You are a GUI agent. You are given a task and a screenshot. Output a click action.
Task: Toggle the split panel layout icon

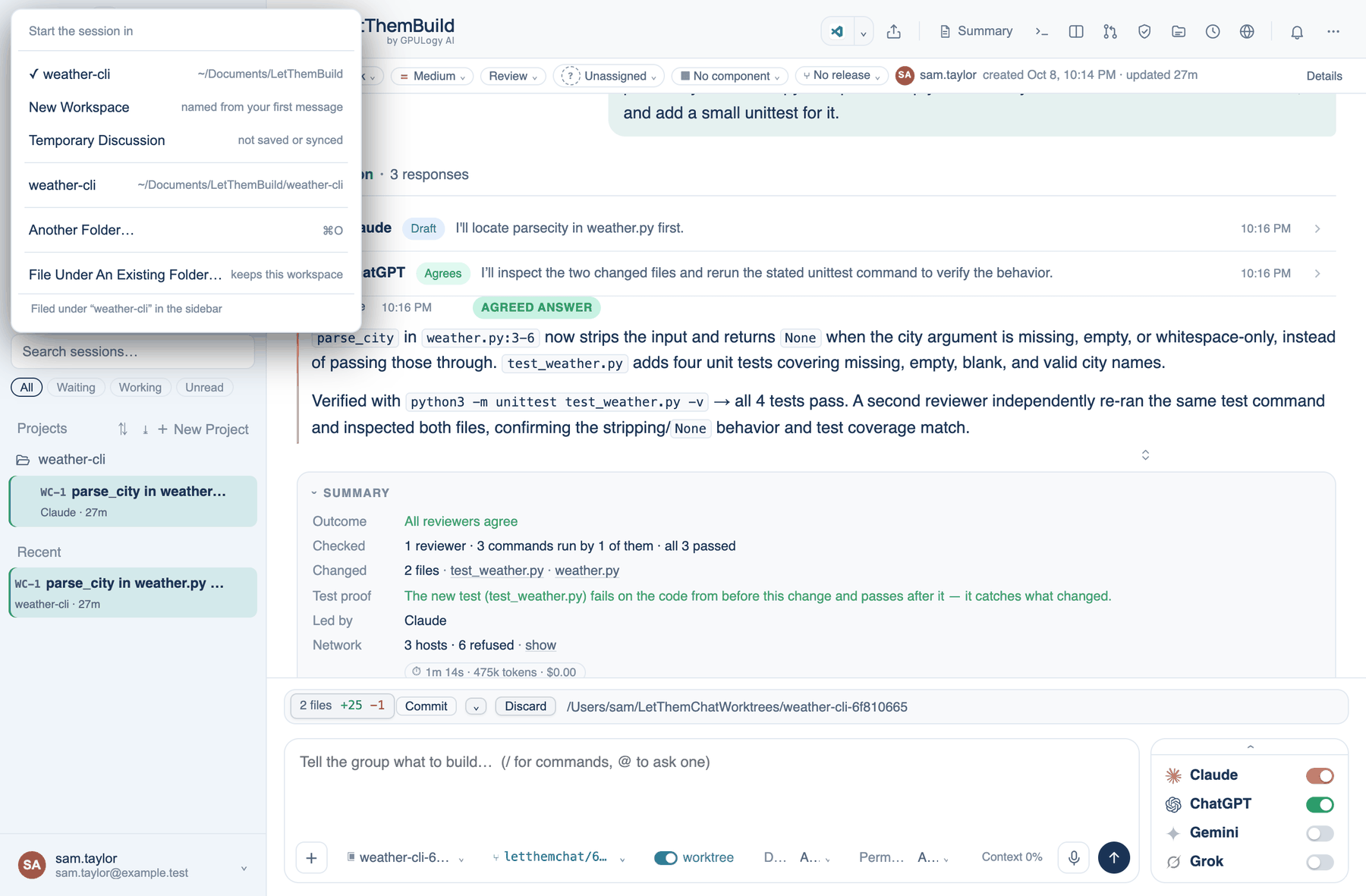pyautogui.click(x=1076, y=32)
